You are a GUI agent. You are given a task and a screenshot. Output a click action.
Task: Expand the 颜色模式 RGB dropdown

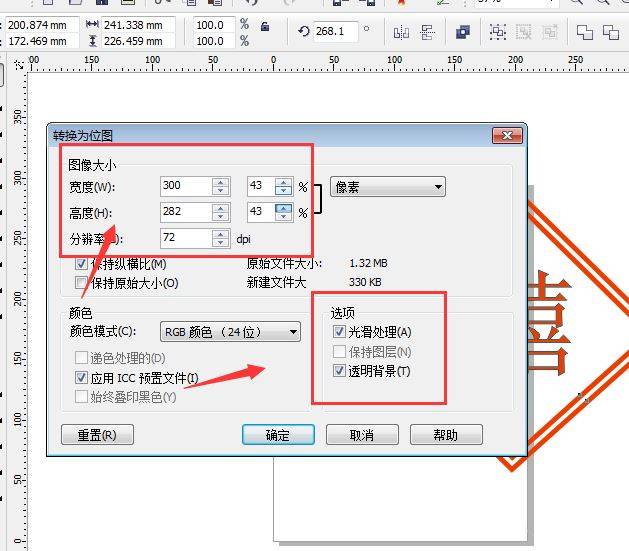click(230, 332)
